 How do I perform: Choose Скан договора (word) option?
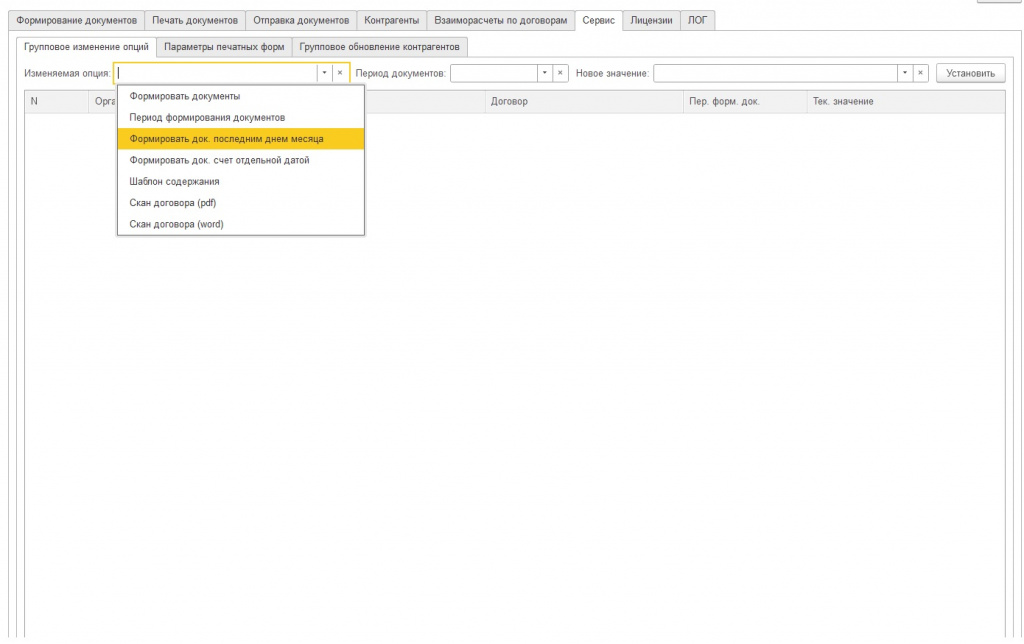[x=240, y=224]
